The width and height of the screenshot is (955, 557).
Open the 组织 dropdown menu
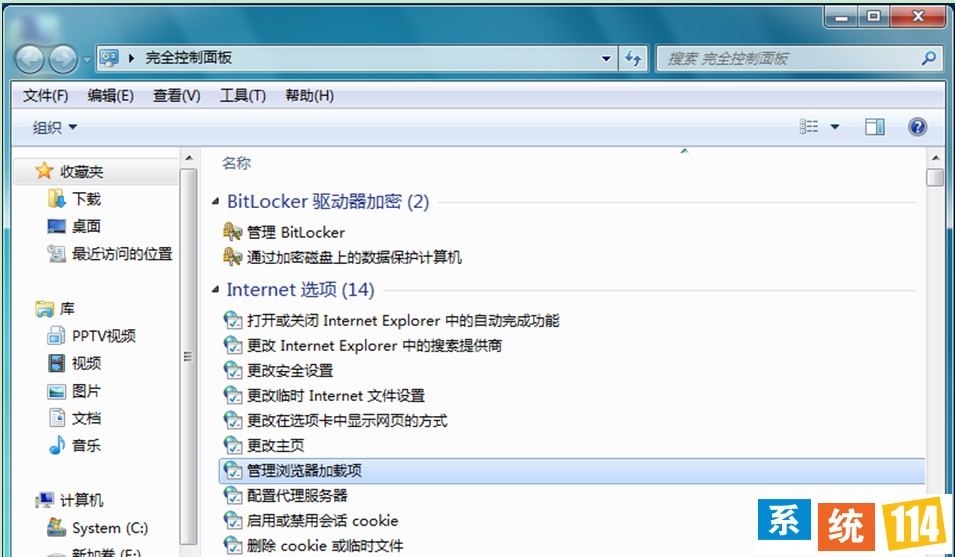54,127
